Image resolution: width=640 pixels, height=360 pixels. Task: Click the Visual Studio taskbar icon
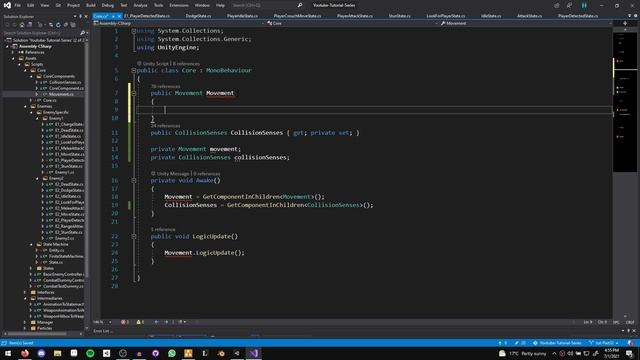tap(253, 353)
